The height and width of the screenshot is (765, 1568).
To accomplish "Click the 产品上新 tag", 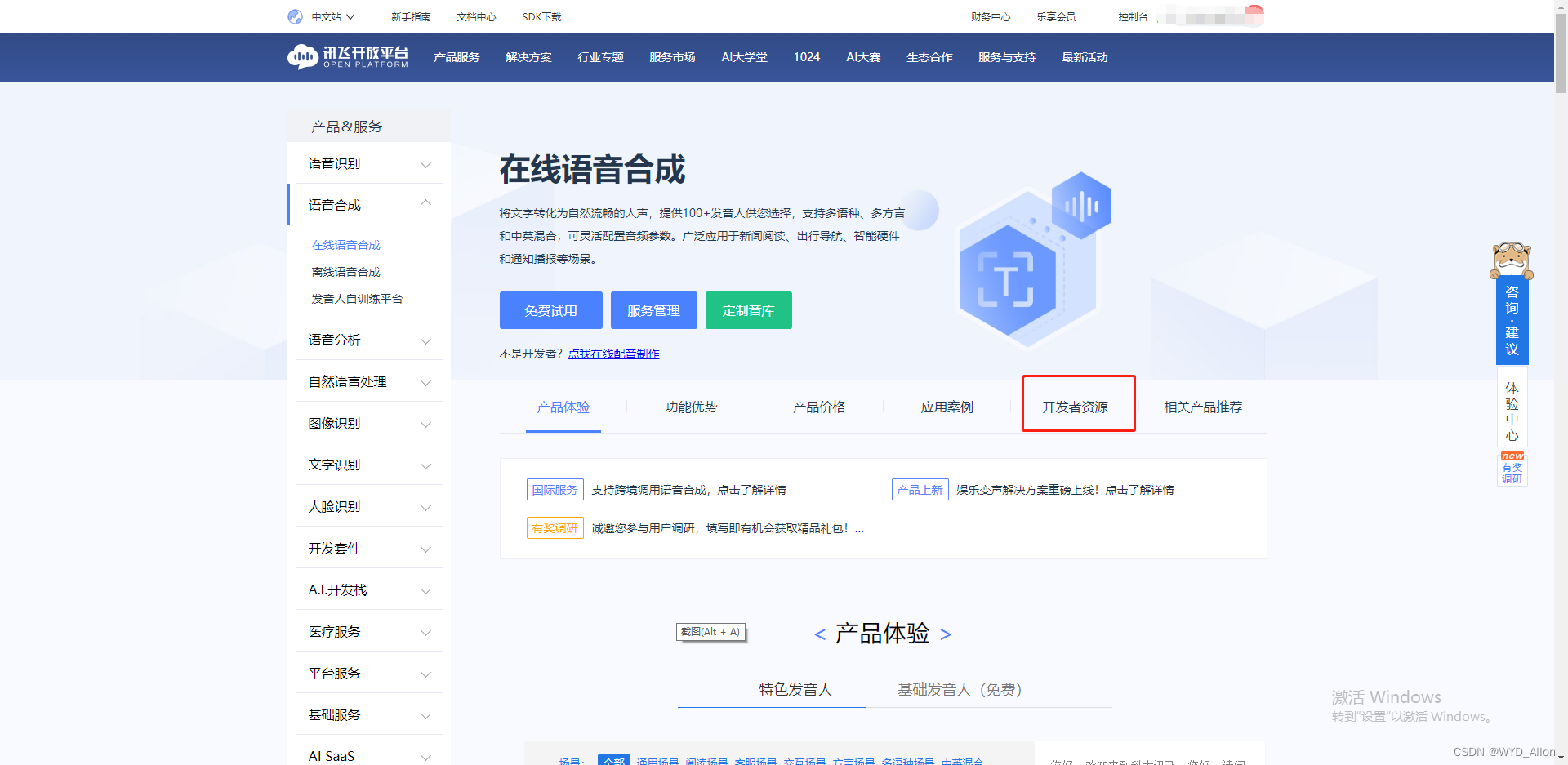I will pyautogui.click(x=920, y=490).
